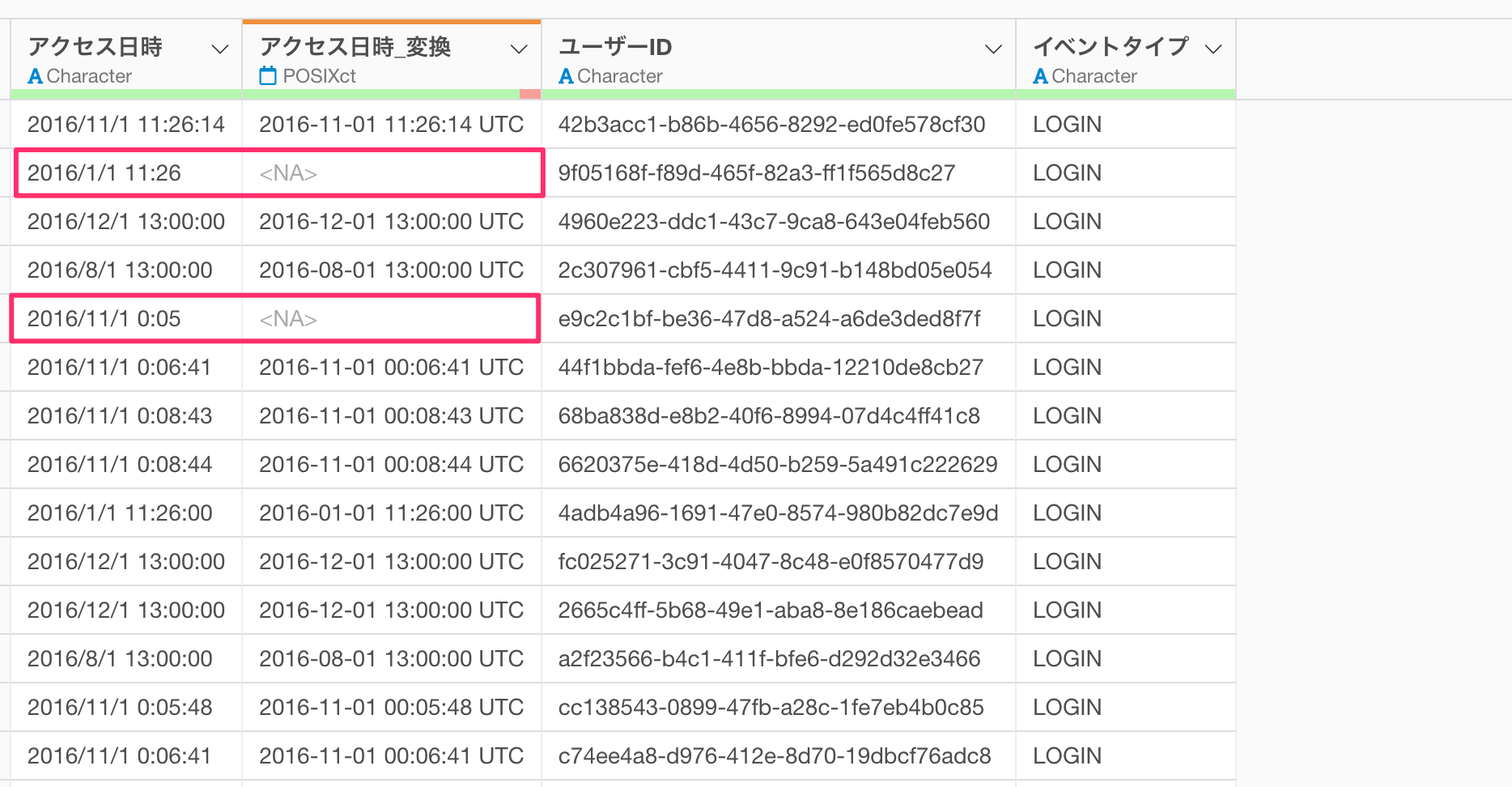Select user ID fc025271-3c91-4047-8c48-e0f8570477d9
This screenshot has height=787, width=1512.
click(x=779, y=561)
